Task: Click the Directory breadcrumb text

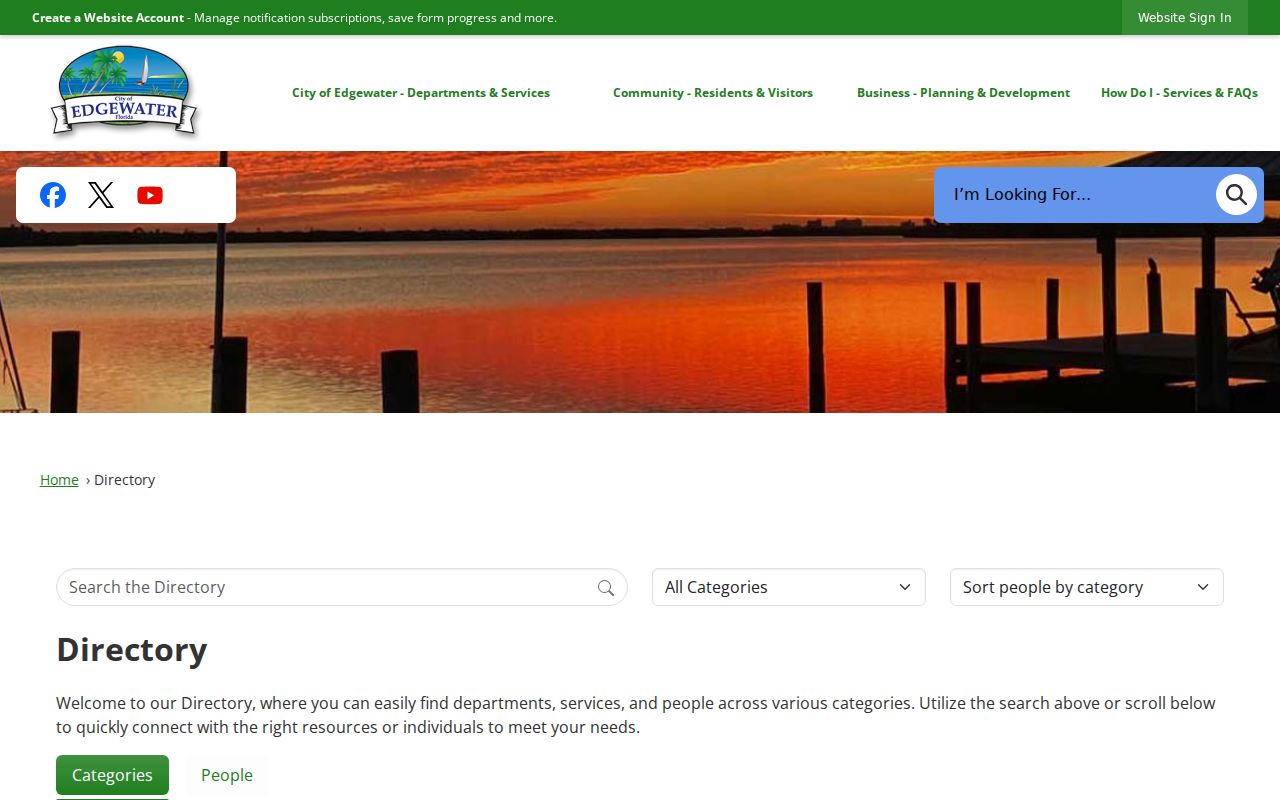Action: [125, 480]
